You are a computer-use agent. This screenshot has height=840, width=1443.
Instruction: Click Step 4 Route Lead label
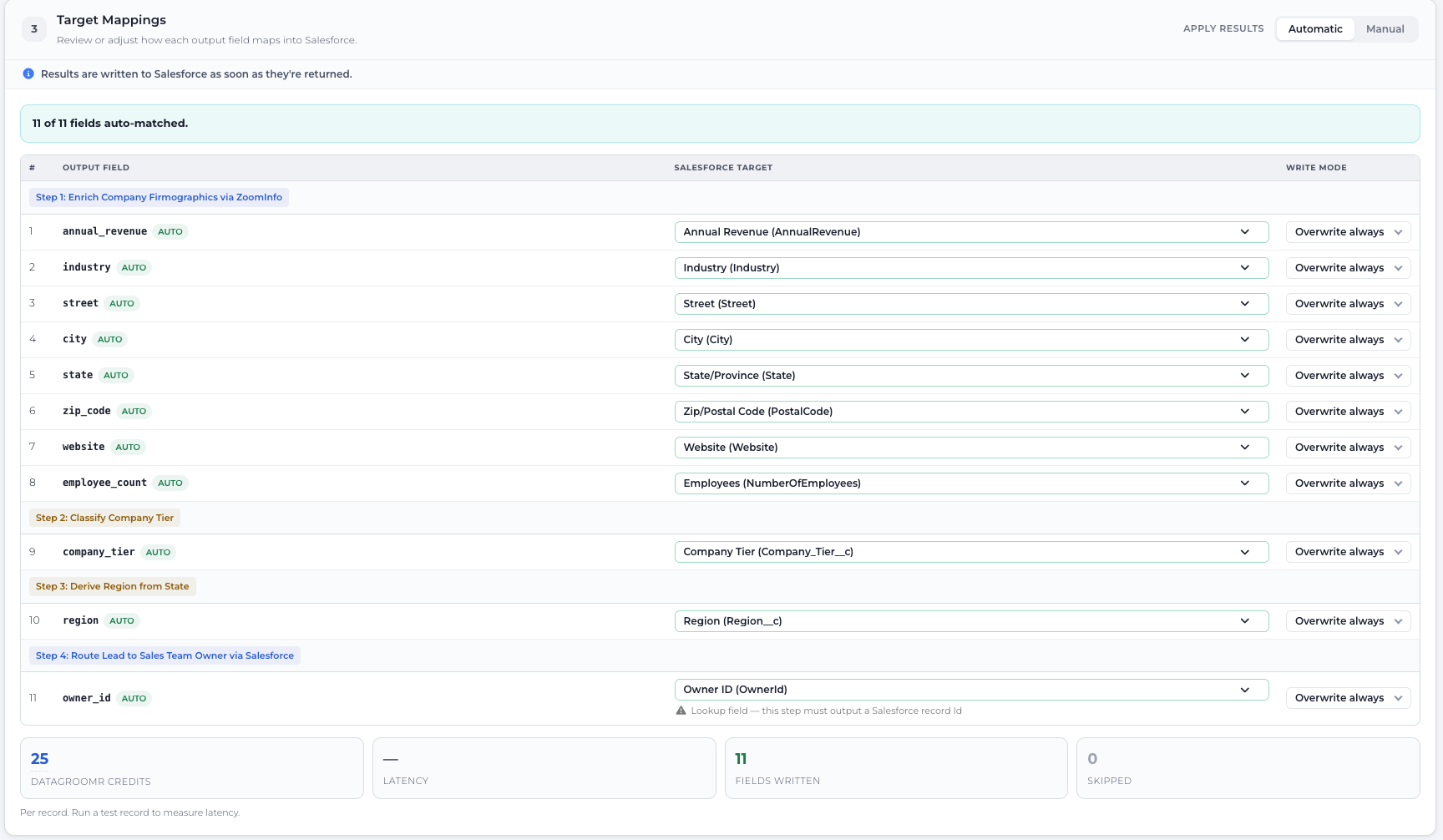pyautogui.click(x=165, y=656)
